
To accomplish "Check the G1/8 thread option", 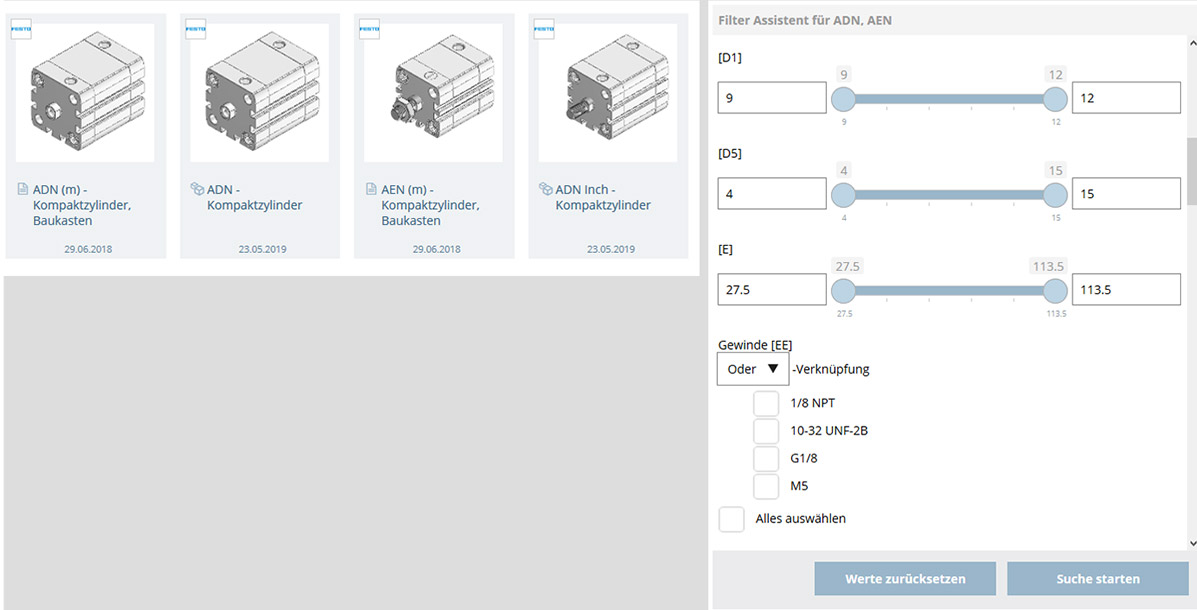I will point(766,458).
